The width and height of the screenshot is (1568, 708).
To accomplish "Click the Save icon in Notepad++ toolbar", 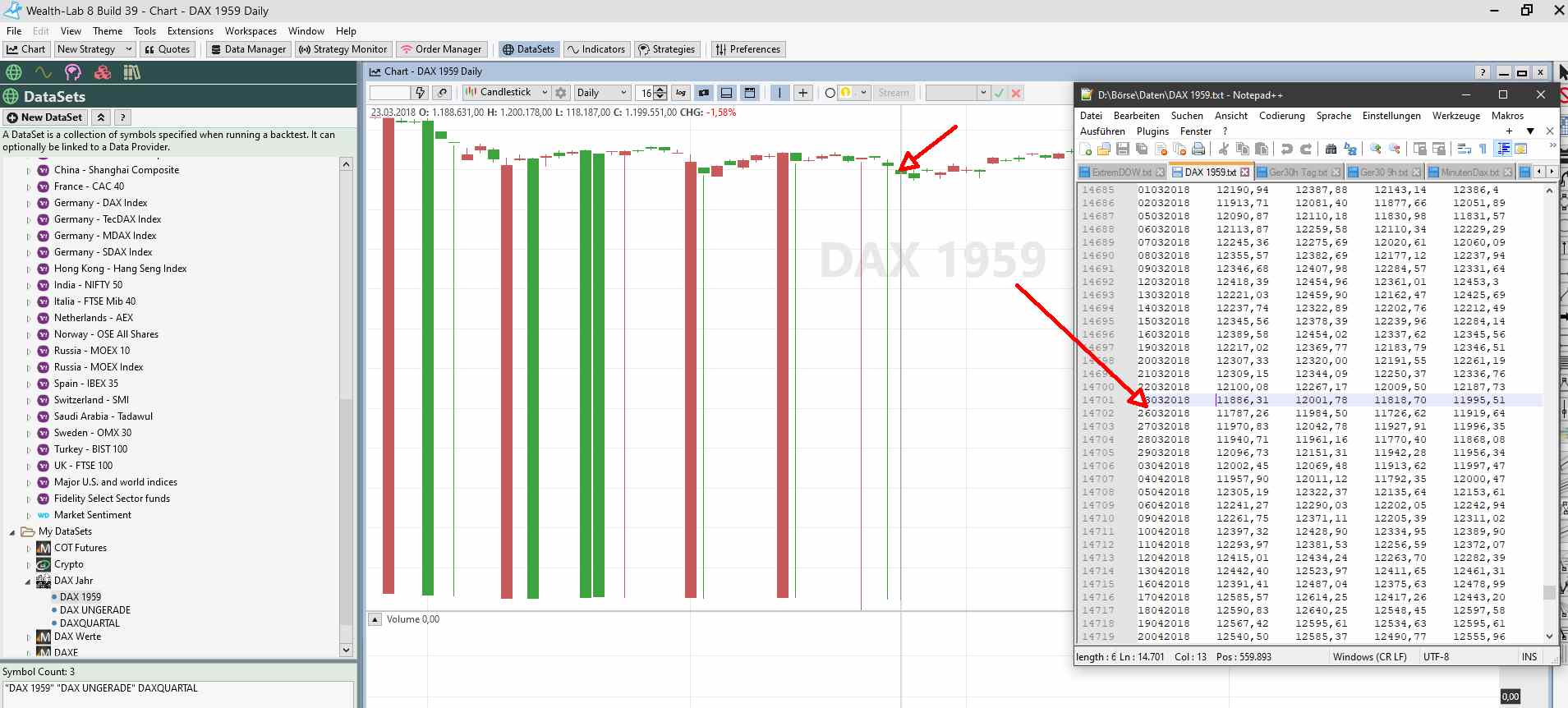I will click(x=1123, y=149).
